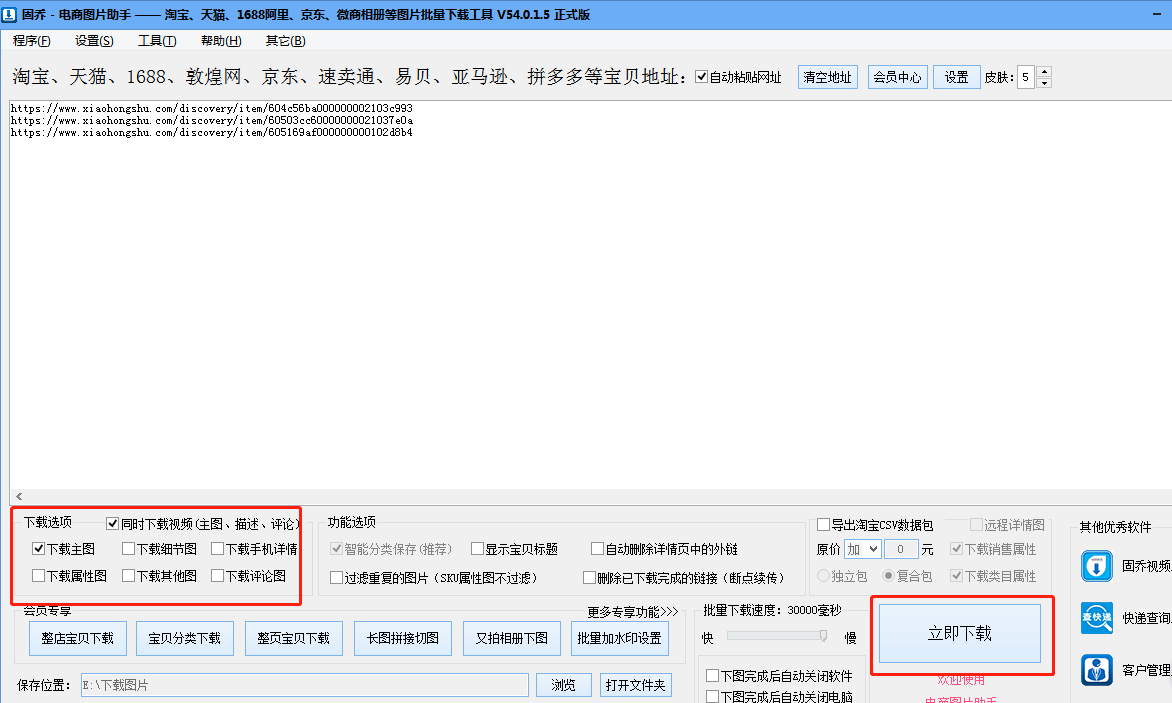This screenshot has width=1172, height=703.
Task: Open the 原价 加 dropdown
Action: point(863,549)
